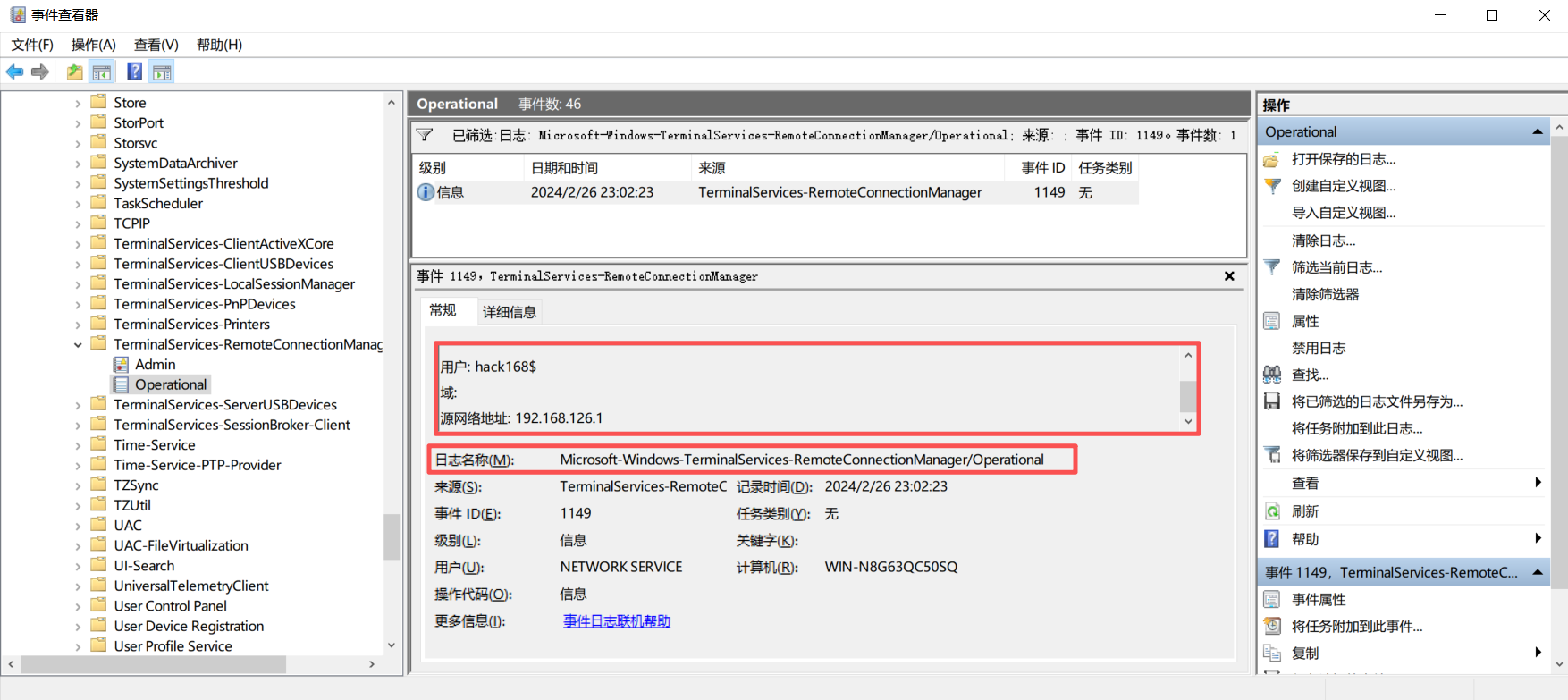The width and height of the screenshot is (1568, 700).
Task: Select the event row dated 2024/2/26 23:02:23
Action: point(776,192)
